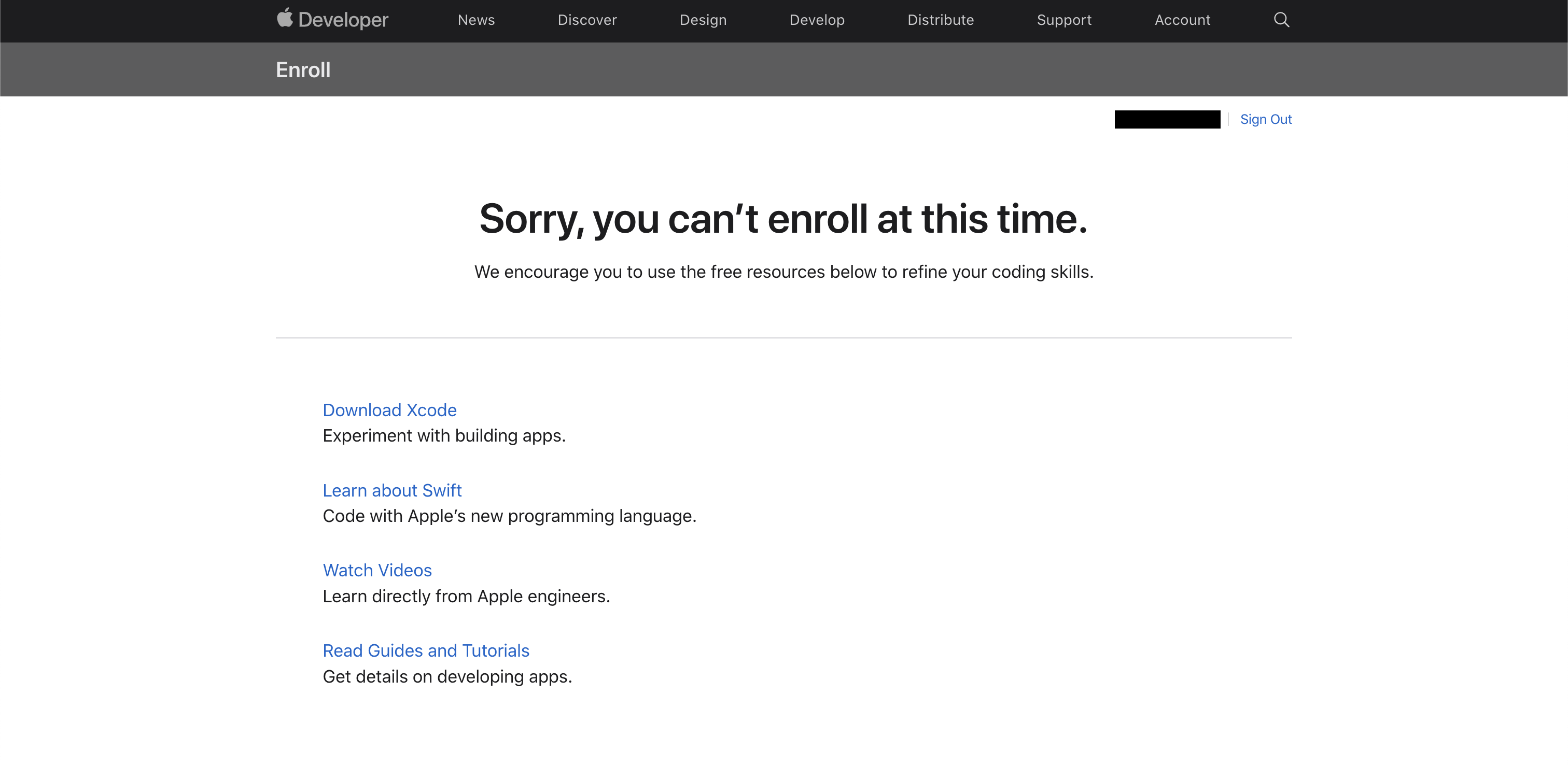
Task: Go to the Discover section
Action: 587,20
